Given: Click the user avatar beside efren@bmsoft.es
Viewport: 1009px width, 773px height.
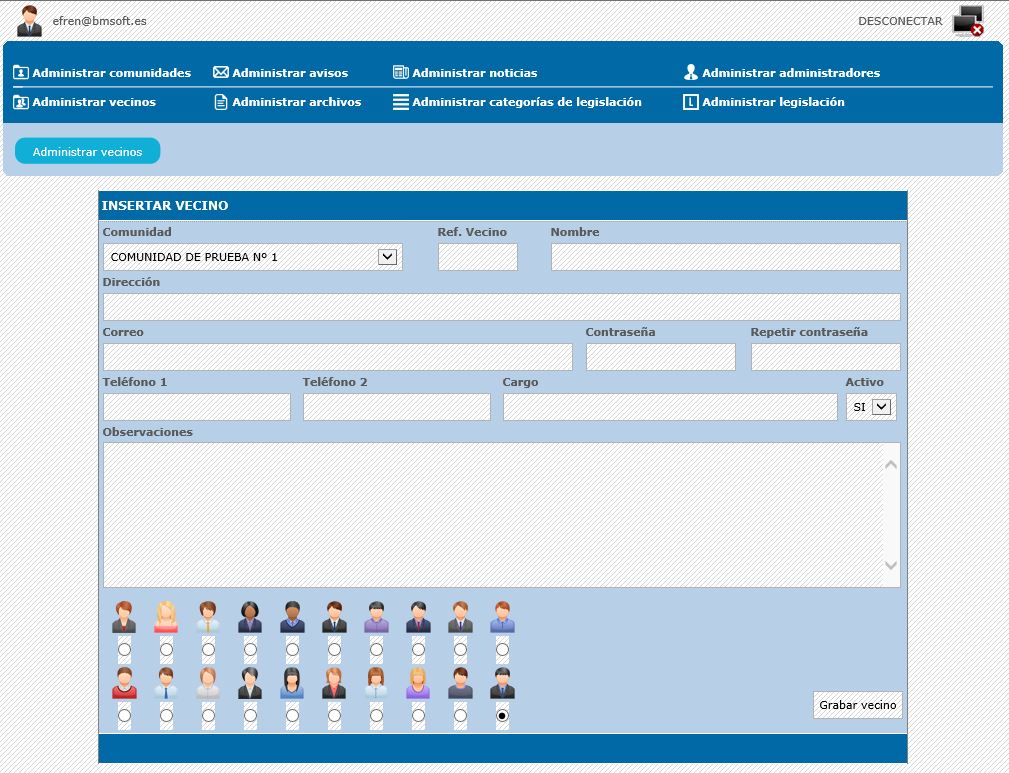Looking at the screenshot, I should click(x=29, y=21).
